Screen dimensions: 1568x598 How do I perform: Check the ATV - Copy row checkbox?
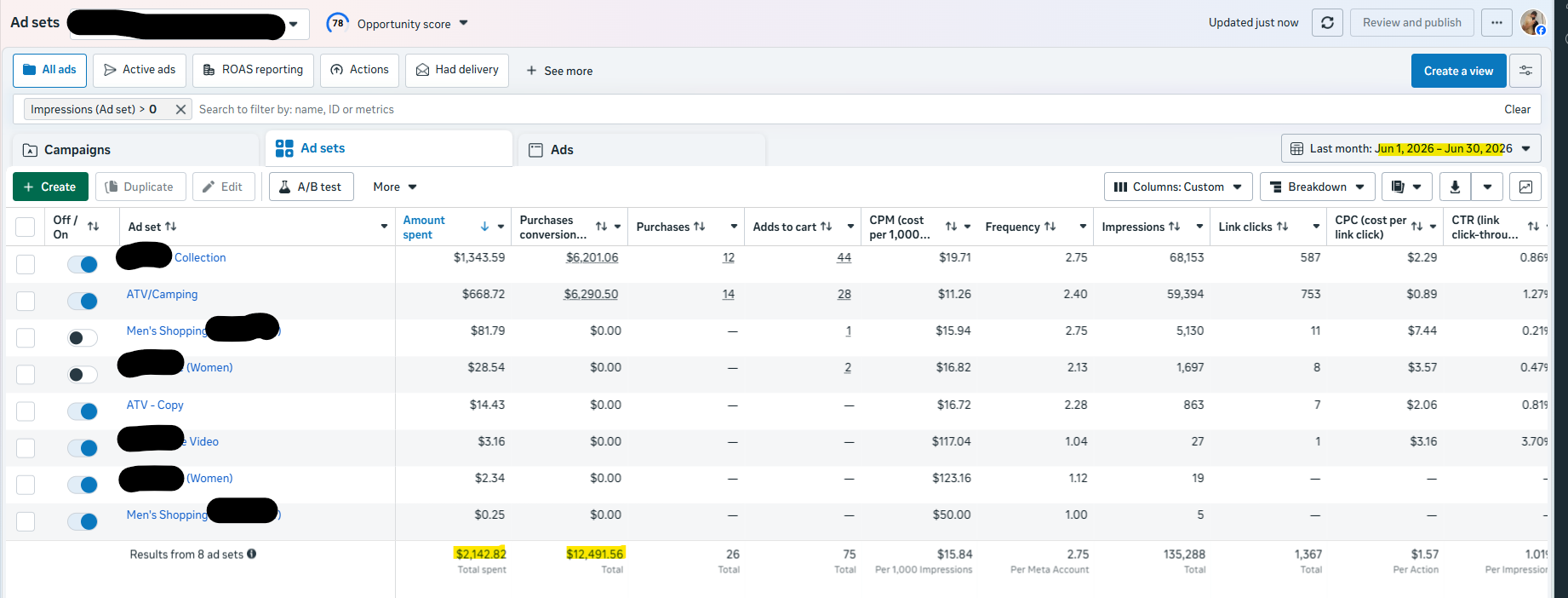pyautogui.click(x=26, y=411)
